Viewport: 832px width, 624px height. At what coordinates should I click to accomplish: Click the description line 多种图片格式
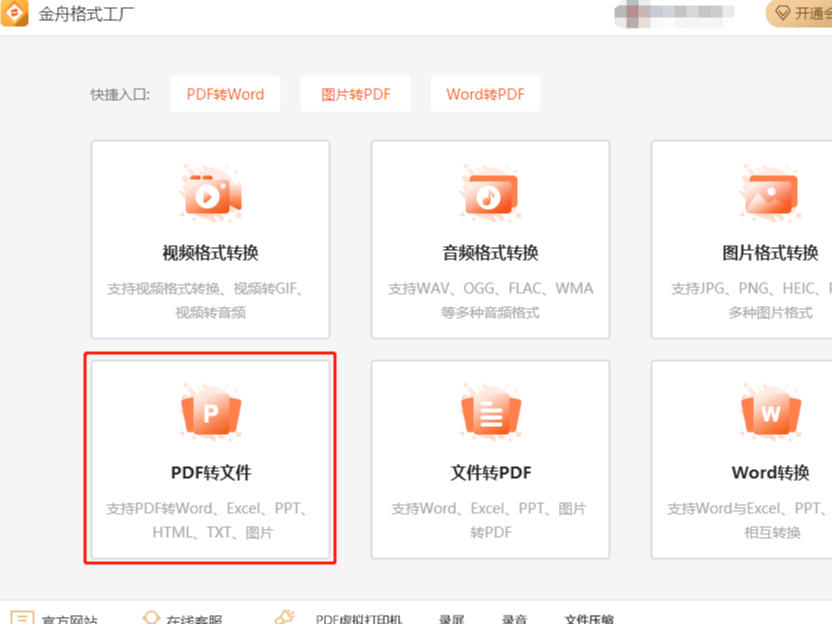tap(770, 313)
